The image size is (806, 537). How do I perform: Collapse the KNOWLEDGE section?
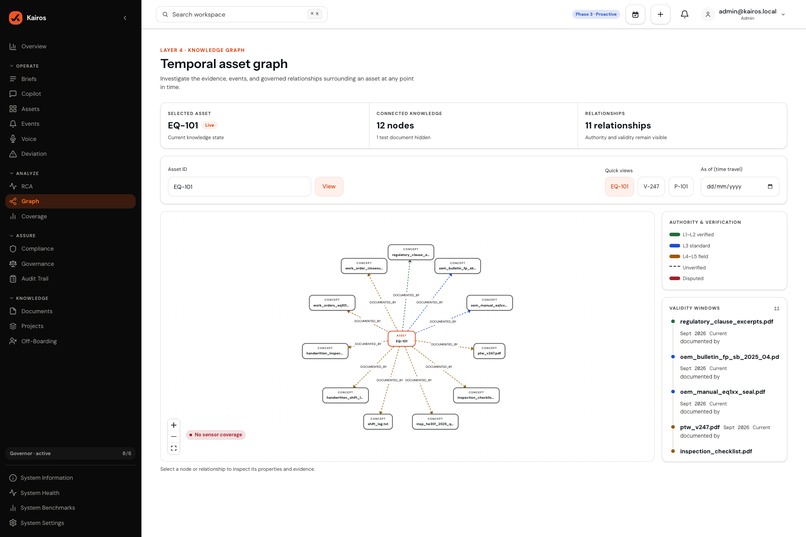click(29, 298)
